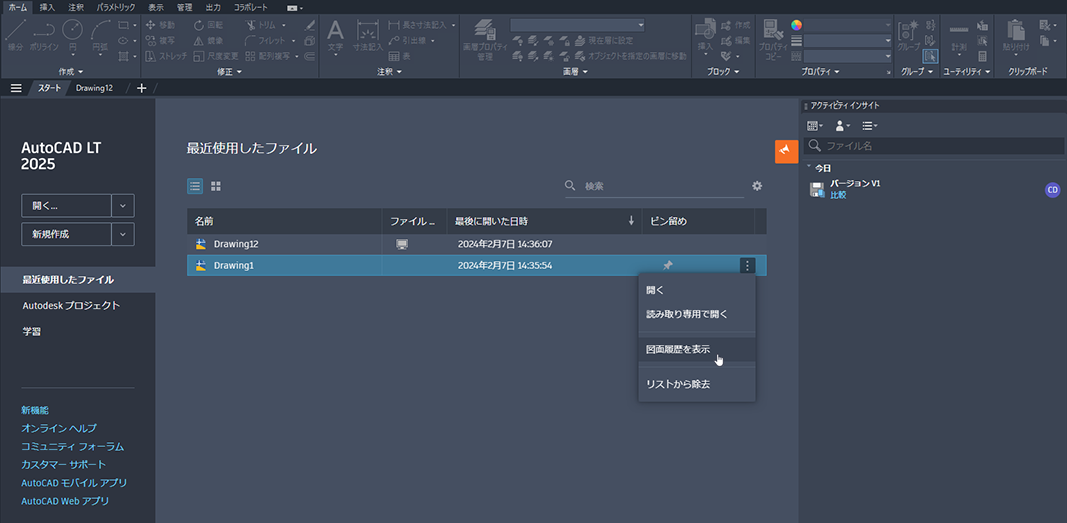1067x523 pixels.
Task: Select the Drawing12 row in recent files
Action: (x=476, y=244)
